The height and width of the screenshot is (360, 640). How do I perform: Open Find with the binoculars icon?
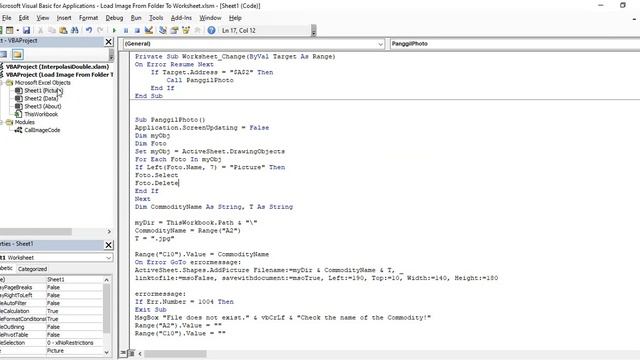(x=75, y=30)
